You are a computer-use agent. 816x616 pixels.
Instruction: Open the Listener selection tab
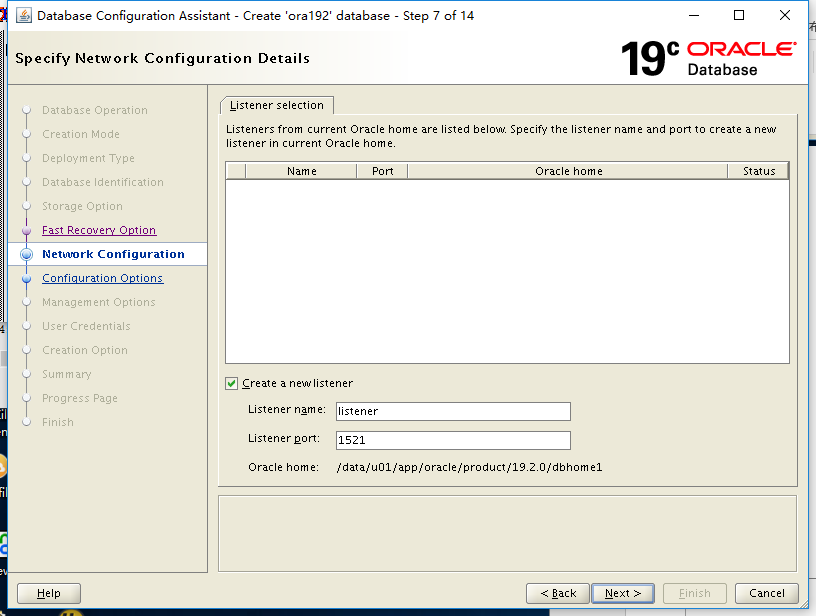click(277, 105)
